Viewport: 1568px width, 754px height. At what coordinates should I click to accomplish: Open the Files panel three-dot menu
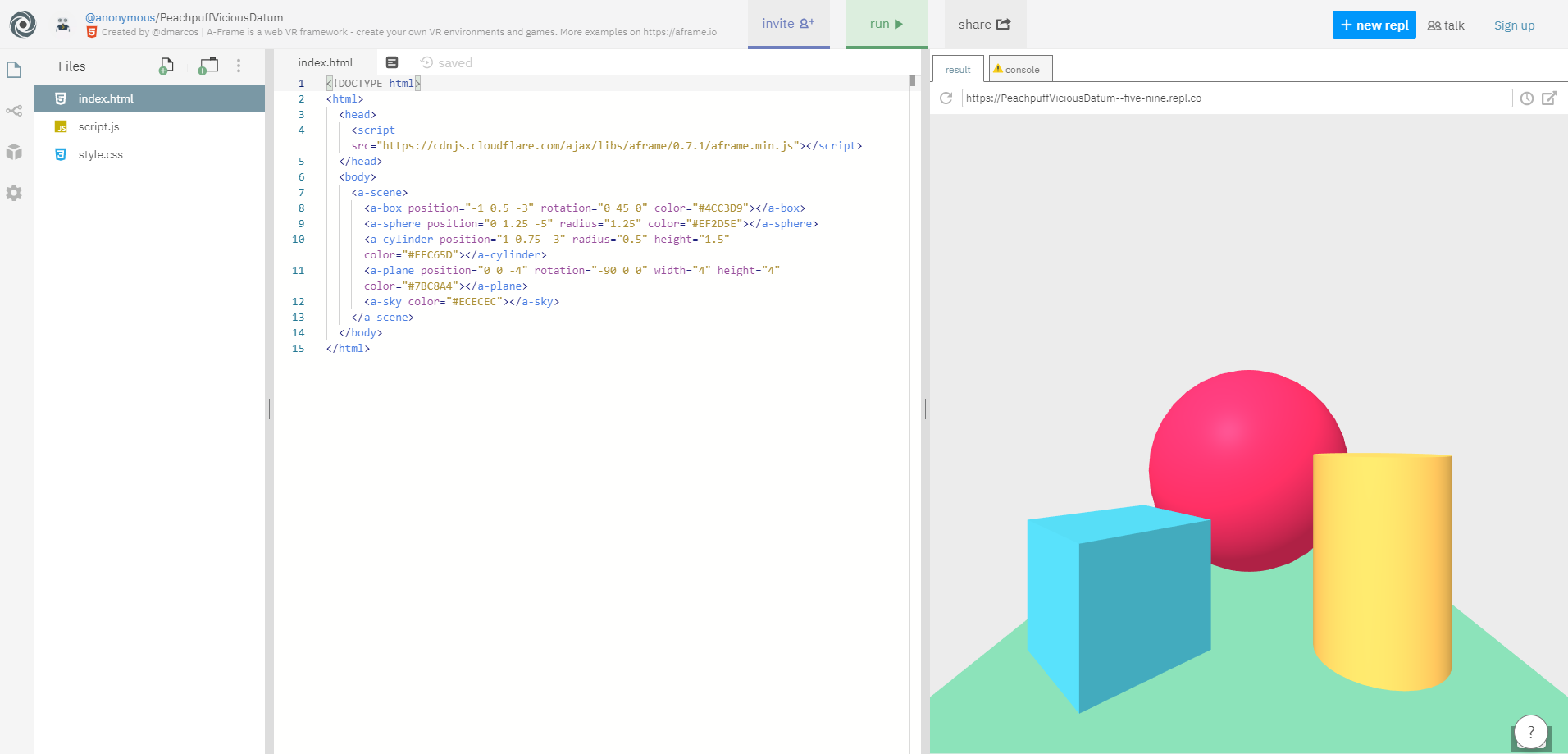tap(239, 66)
